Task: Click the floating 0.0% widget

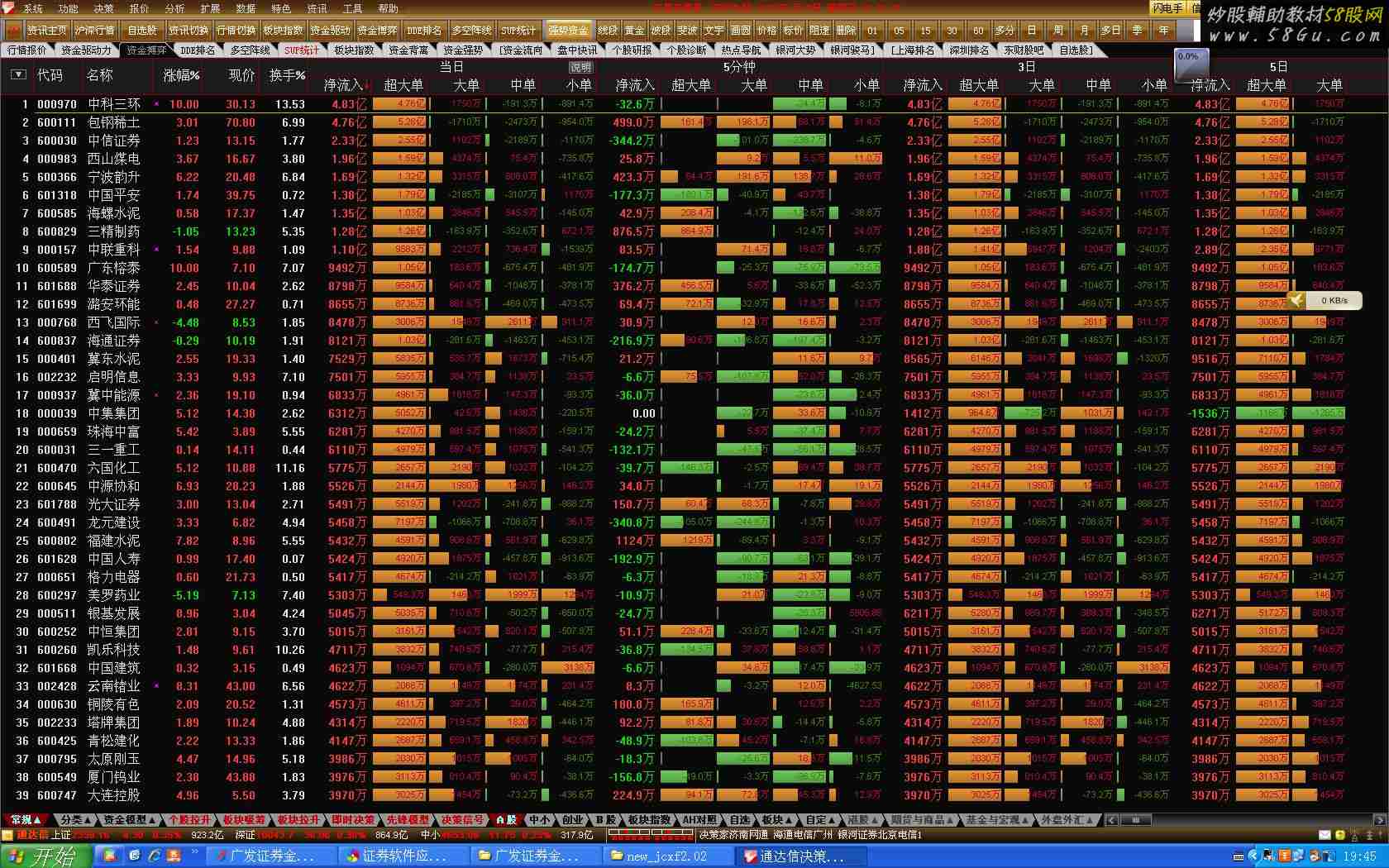Action: point(1191,64)
